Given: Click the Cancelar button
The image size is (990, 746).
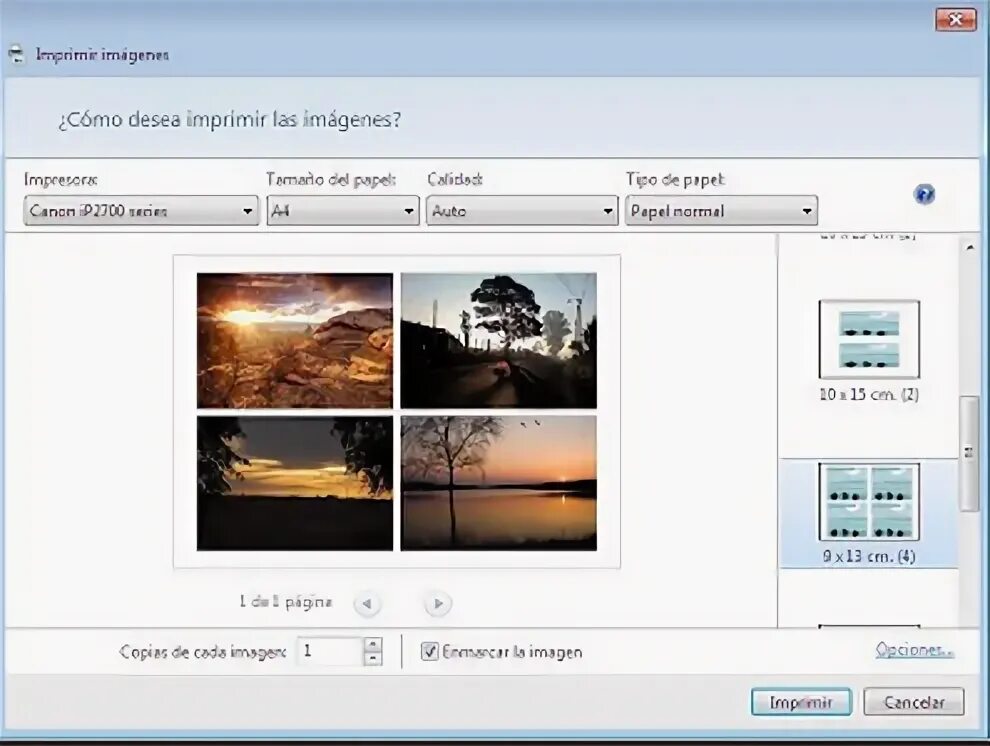Looking at the screenshot, I should point(914,702).
